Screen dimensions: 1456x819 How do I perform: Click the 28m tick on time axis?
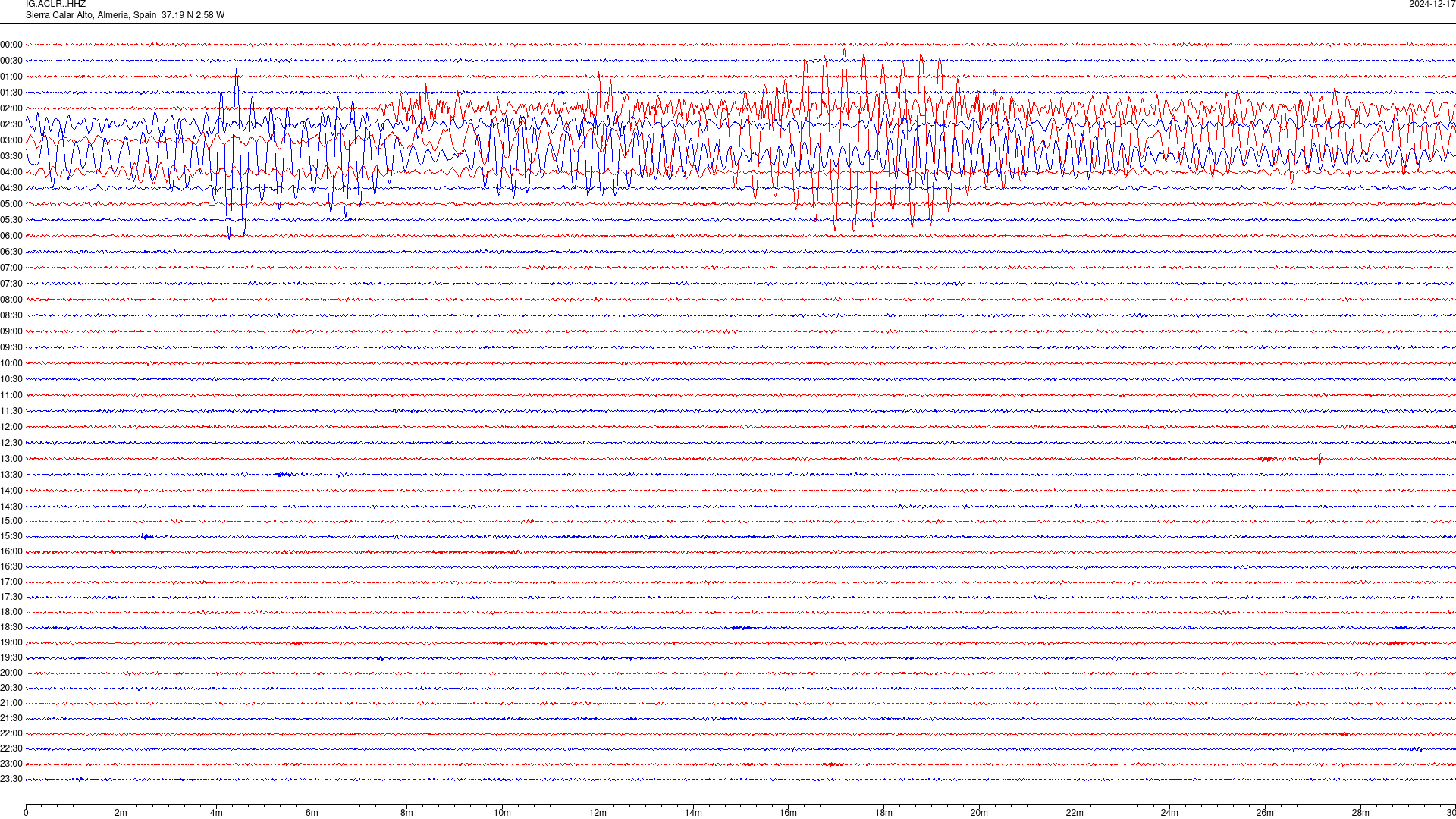coord(1360,813)
